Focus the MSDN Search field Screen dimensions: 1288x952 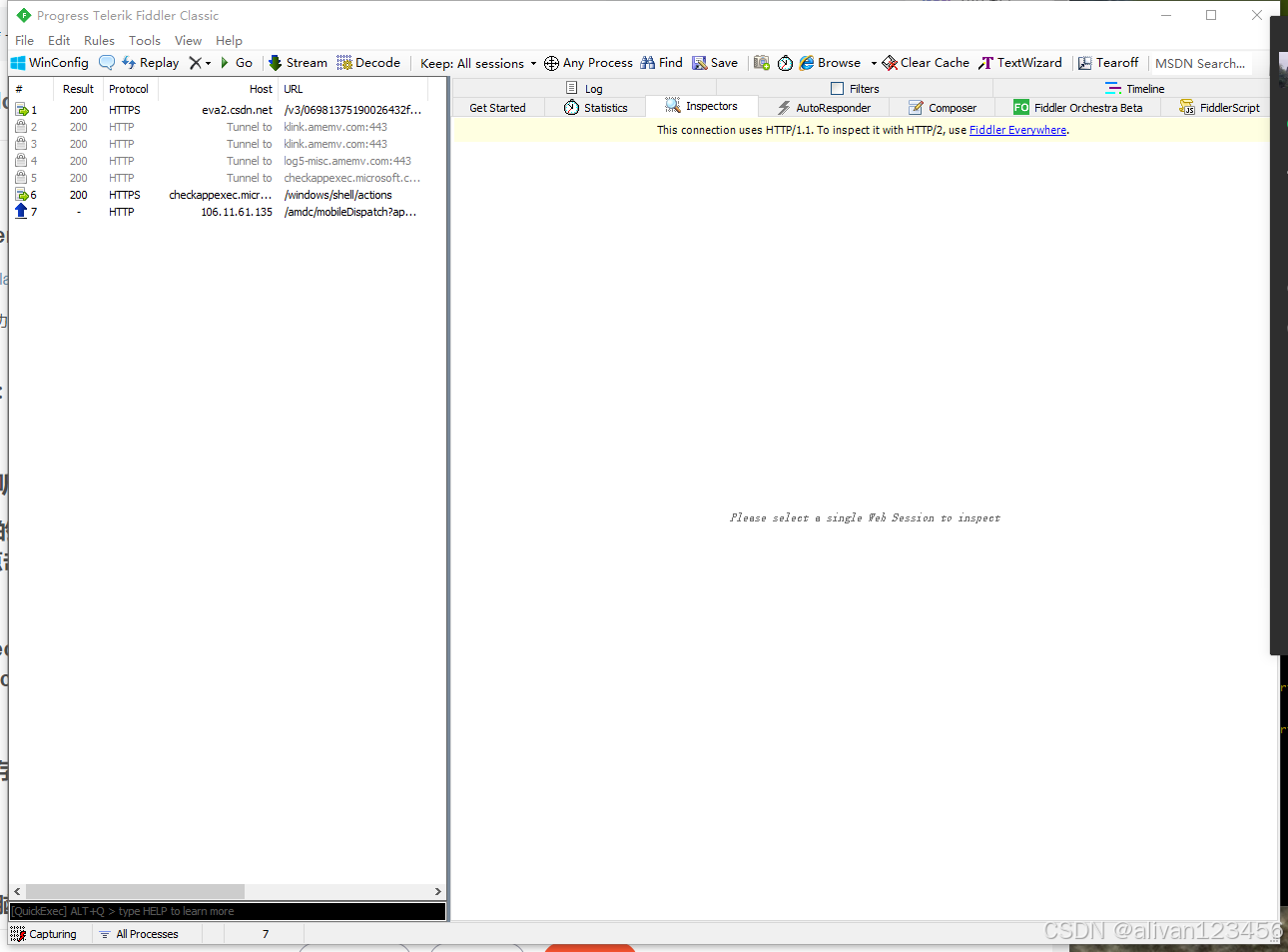pyautogui.click(x=1200, y=63)
